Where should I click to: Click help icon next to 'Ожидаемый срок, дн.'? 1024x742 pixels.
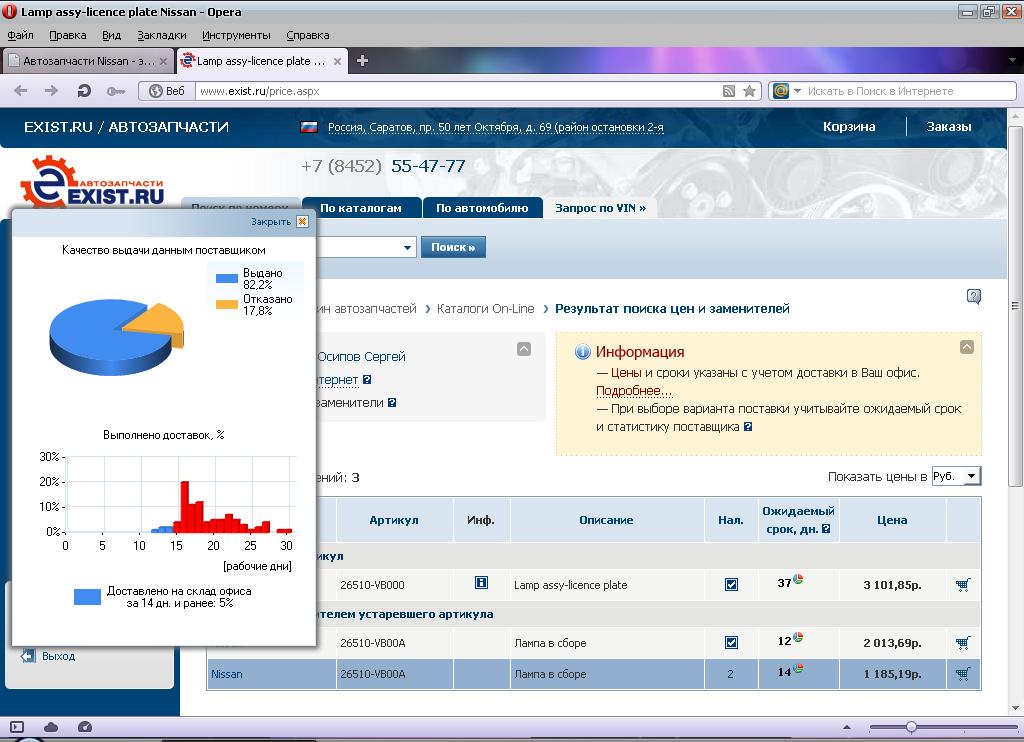coord(826,529)
